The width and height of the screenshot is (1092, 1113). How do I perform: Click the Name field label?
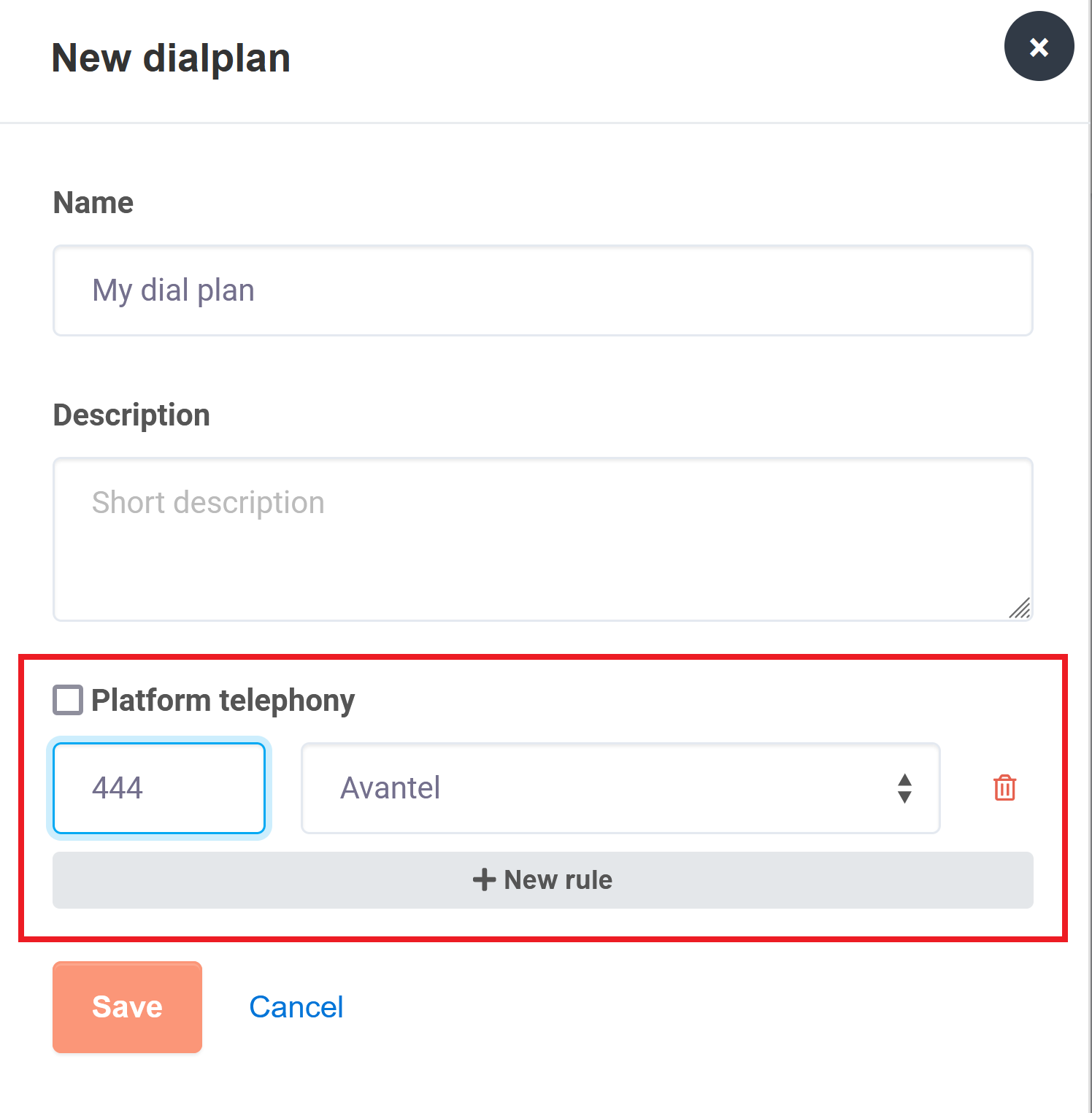coord(93,203)
